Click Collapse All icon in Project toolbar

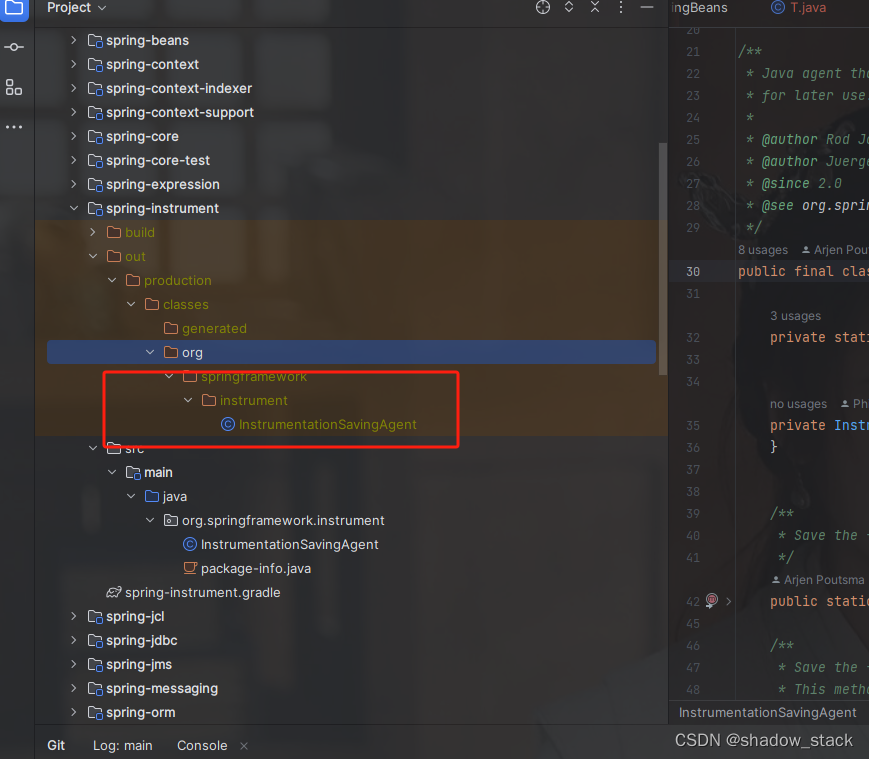click(595, 7)
